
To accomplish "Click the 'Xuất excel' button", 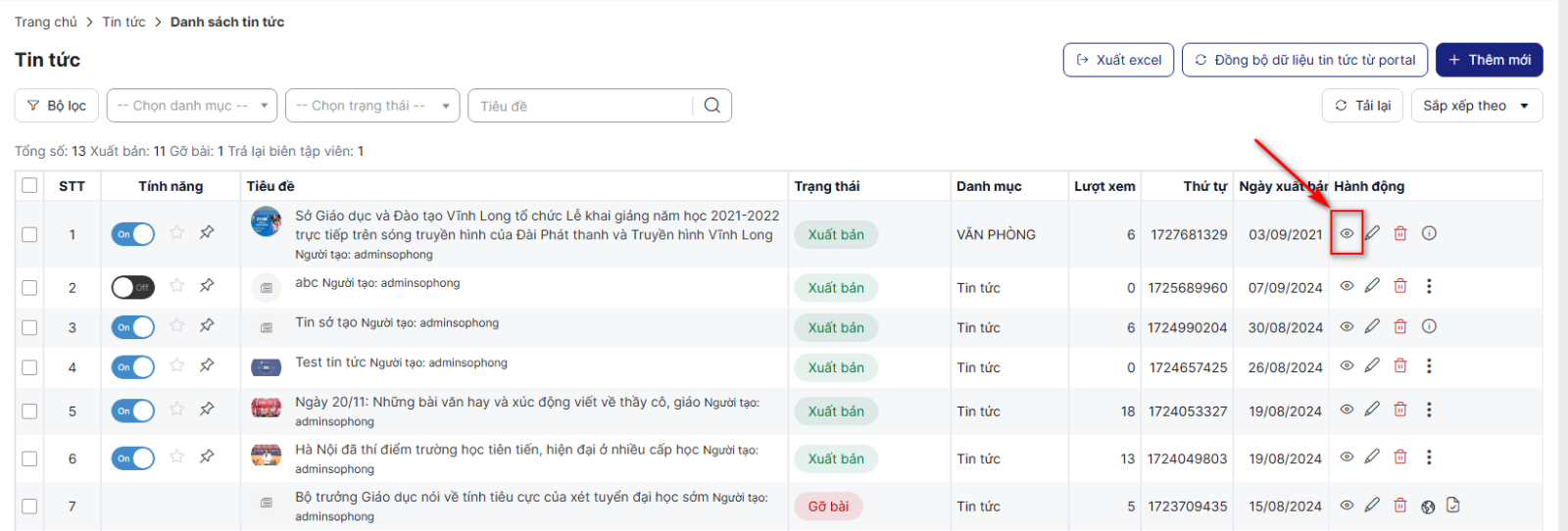I will pos(1118,60).
